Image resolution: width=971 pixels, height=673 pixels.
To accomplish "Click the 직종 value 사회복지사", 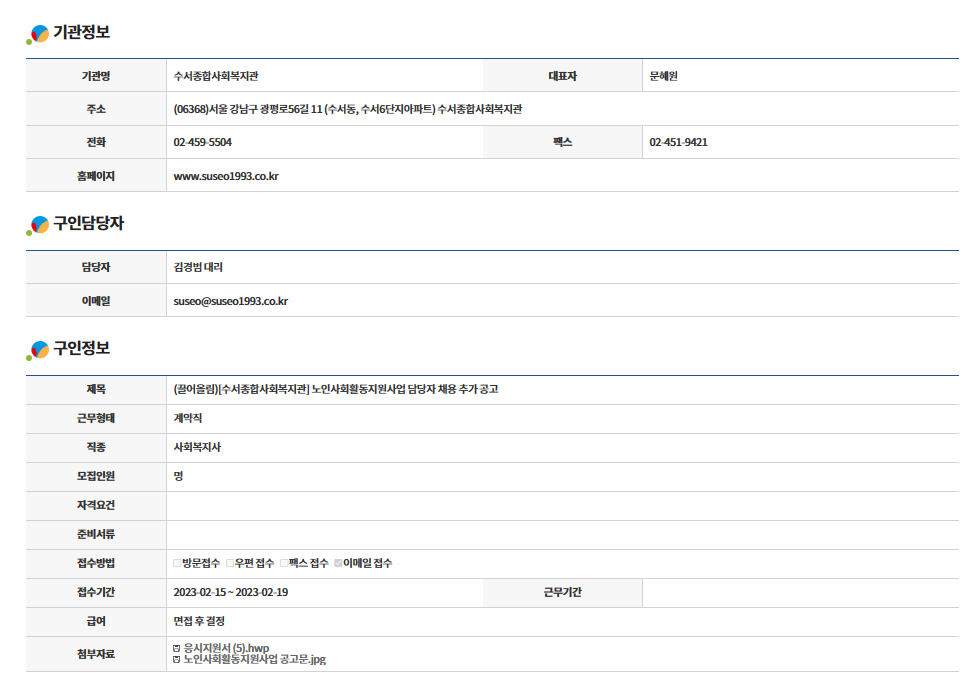I will coord(197,447).
